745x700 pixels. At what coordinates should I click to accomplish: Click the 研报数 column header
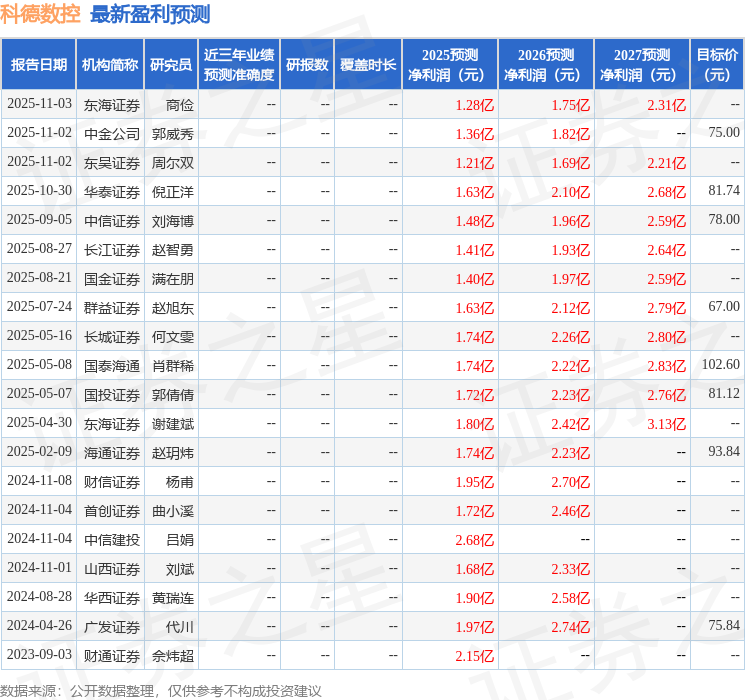coord(307,65)
